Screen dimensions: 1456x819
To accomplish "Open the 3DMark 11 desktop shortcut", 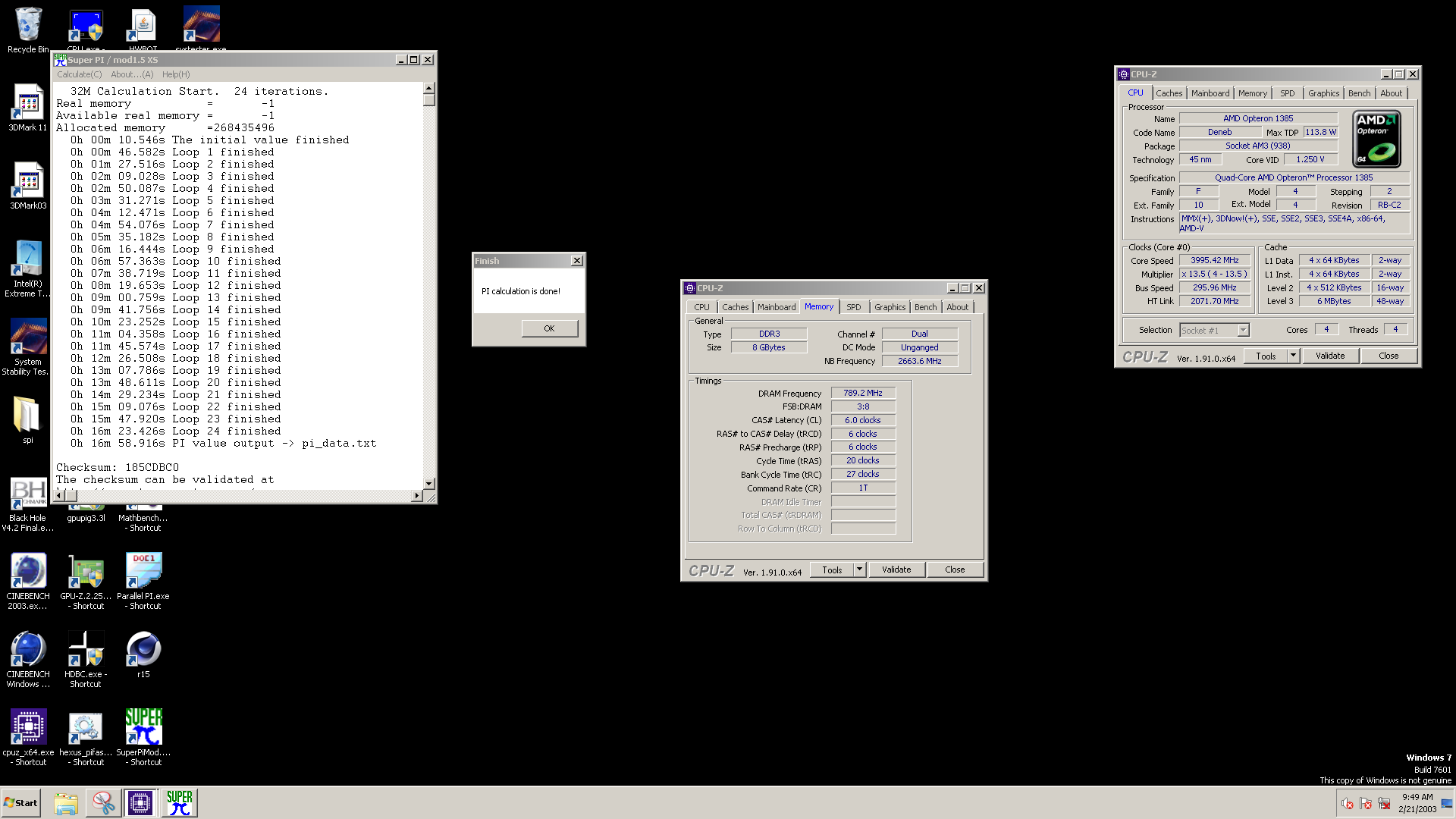I will tap(28, 108).
